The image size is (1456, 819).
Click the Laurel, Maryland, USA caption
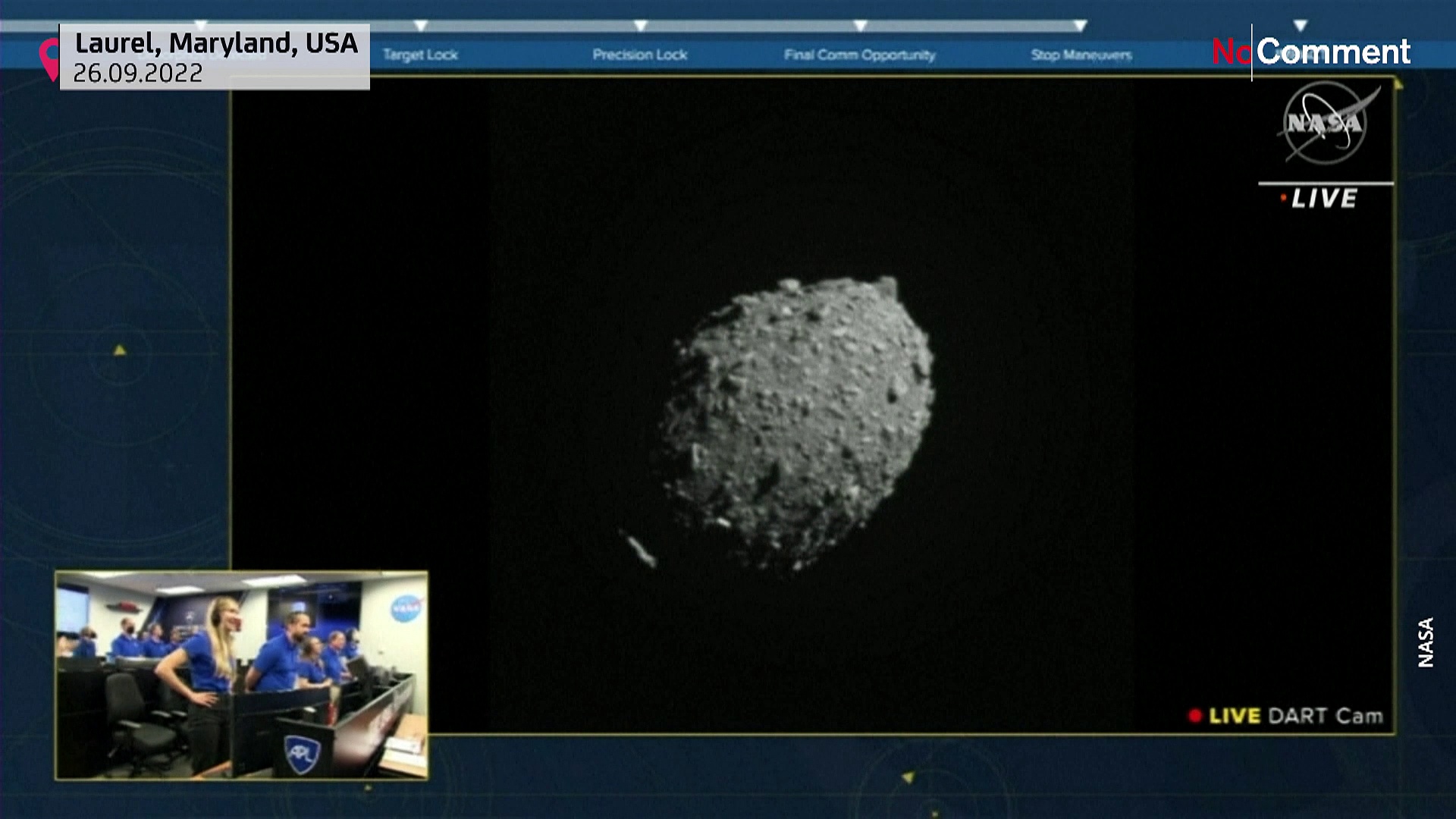click(216, 43)
